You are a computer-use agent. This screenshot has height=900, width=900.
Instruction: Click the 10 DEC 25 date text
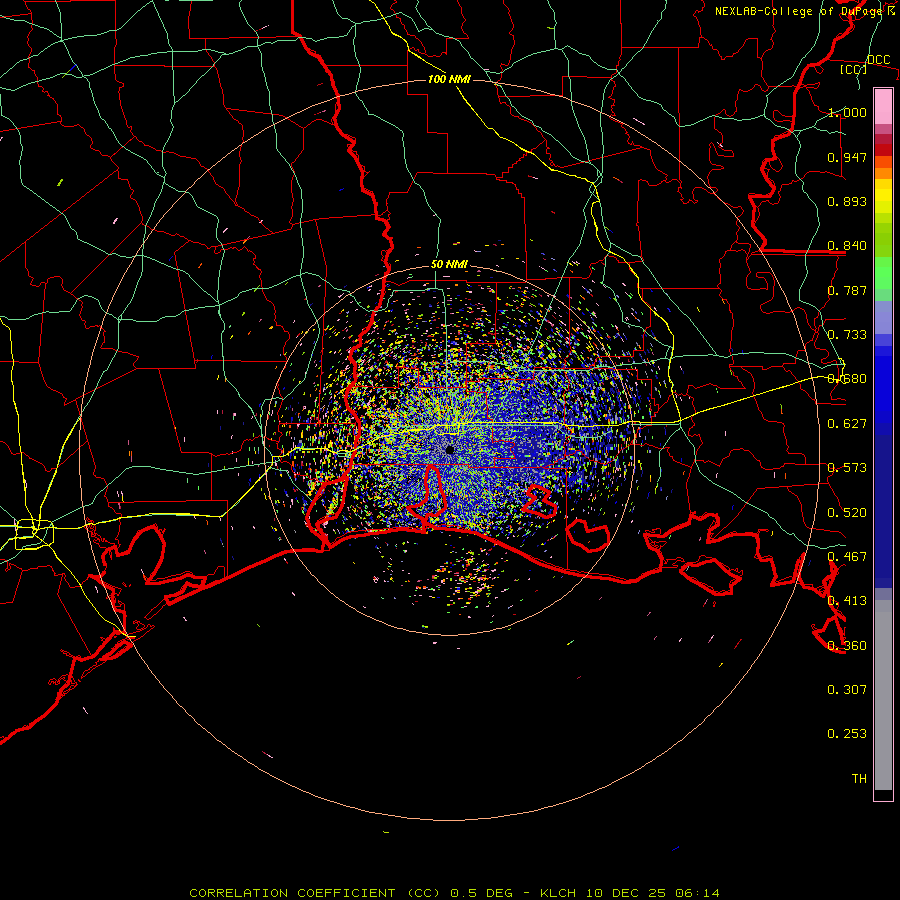tap(626, 893)
